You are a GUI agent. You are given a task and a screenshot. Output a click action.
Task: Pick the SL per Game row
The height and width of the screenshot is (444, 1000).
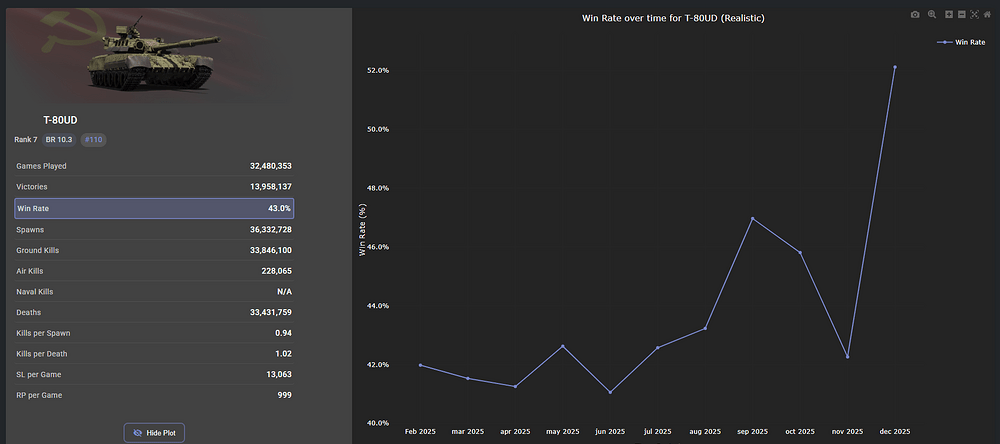pyautogui.click(x=154, y=375)
